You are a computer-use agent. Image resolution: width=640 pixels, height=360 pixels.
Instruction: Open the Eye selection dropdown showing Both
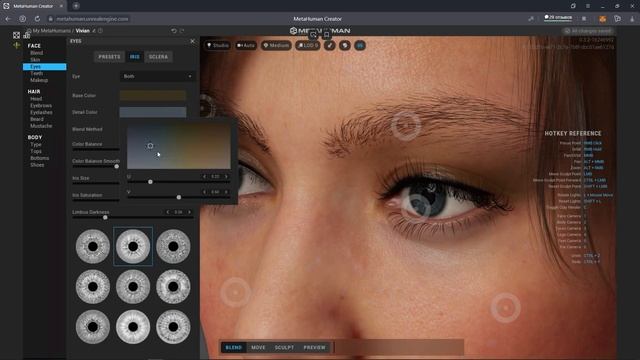[x=157, y=76]
